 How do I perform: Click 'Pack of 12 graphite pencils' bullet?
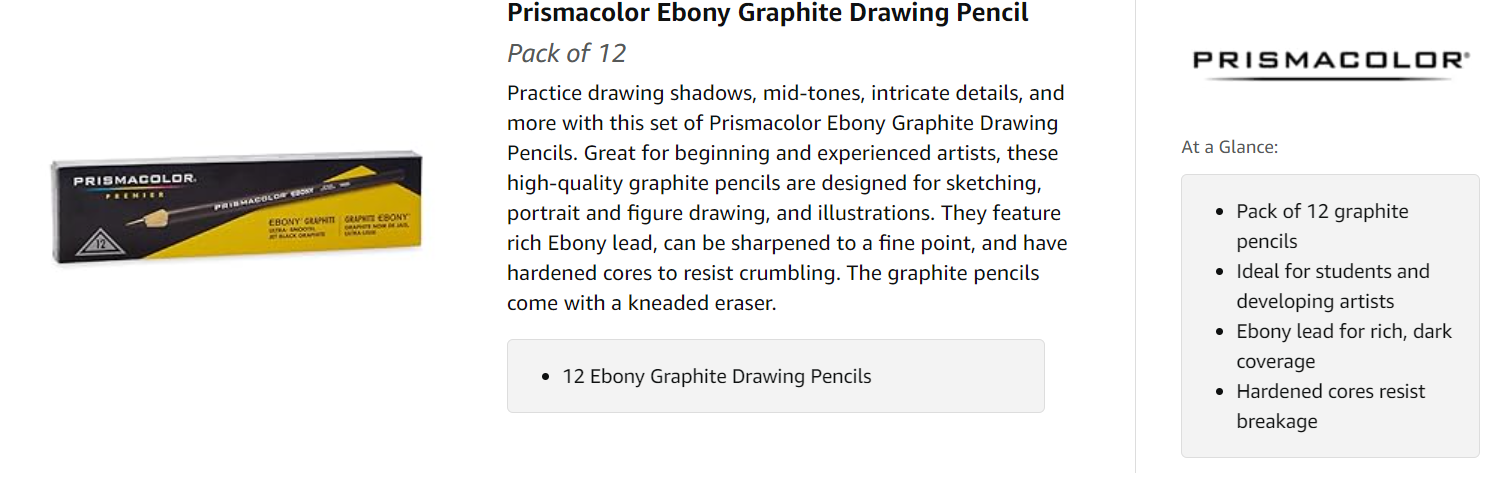[1321, 226]
